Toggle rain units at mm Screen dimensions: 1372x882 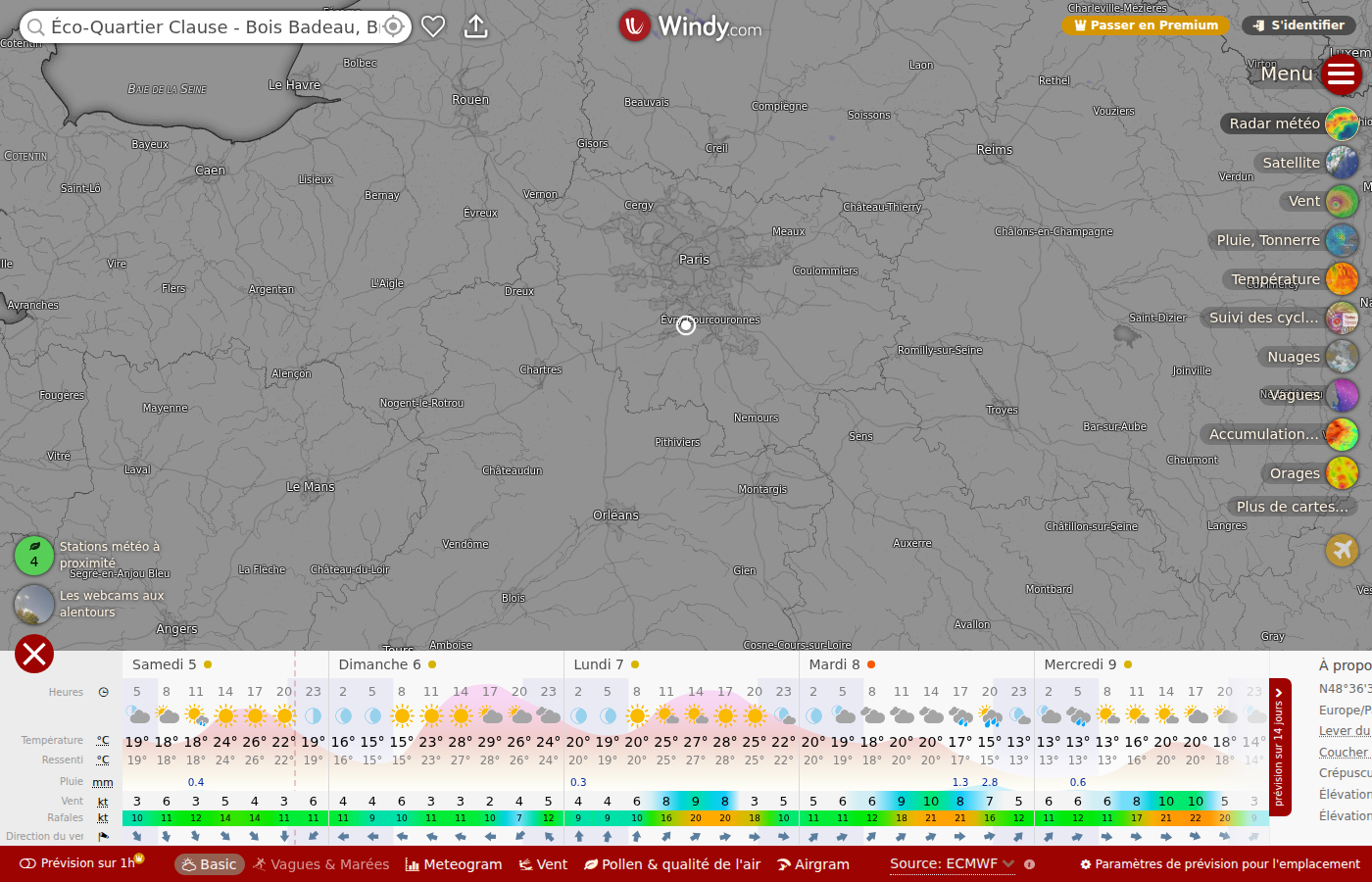tap(103, 782)
